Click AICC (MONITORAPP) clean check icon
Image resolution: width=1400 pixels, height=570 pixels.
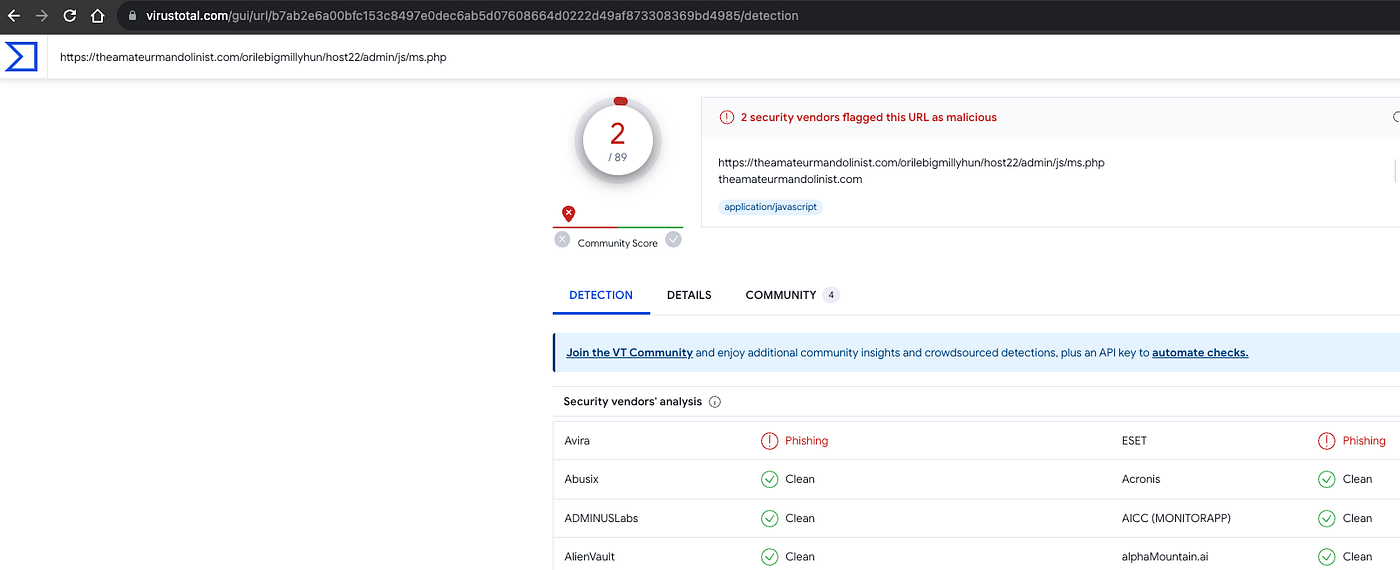click(x=1326, y=518)
